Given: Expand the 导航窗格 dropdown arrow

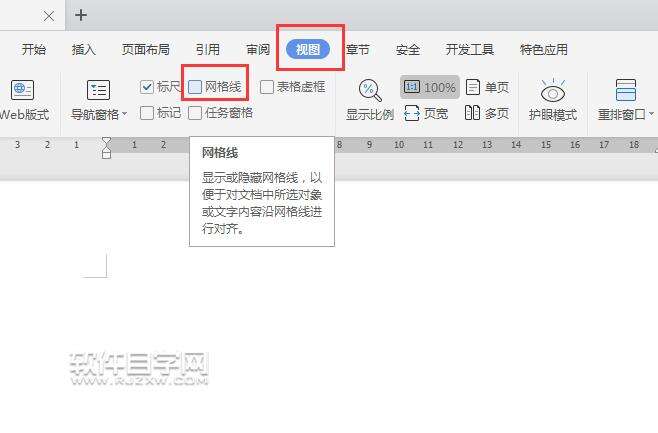Looking at the screenshot, I should 124,114.
